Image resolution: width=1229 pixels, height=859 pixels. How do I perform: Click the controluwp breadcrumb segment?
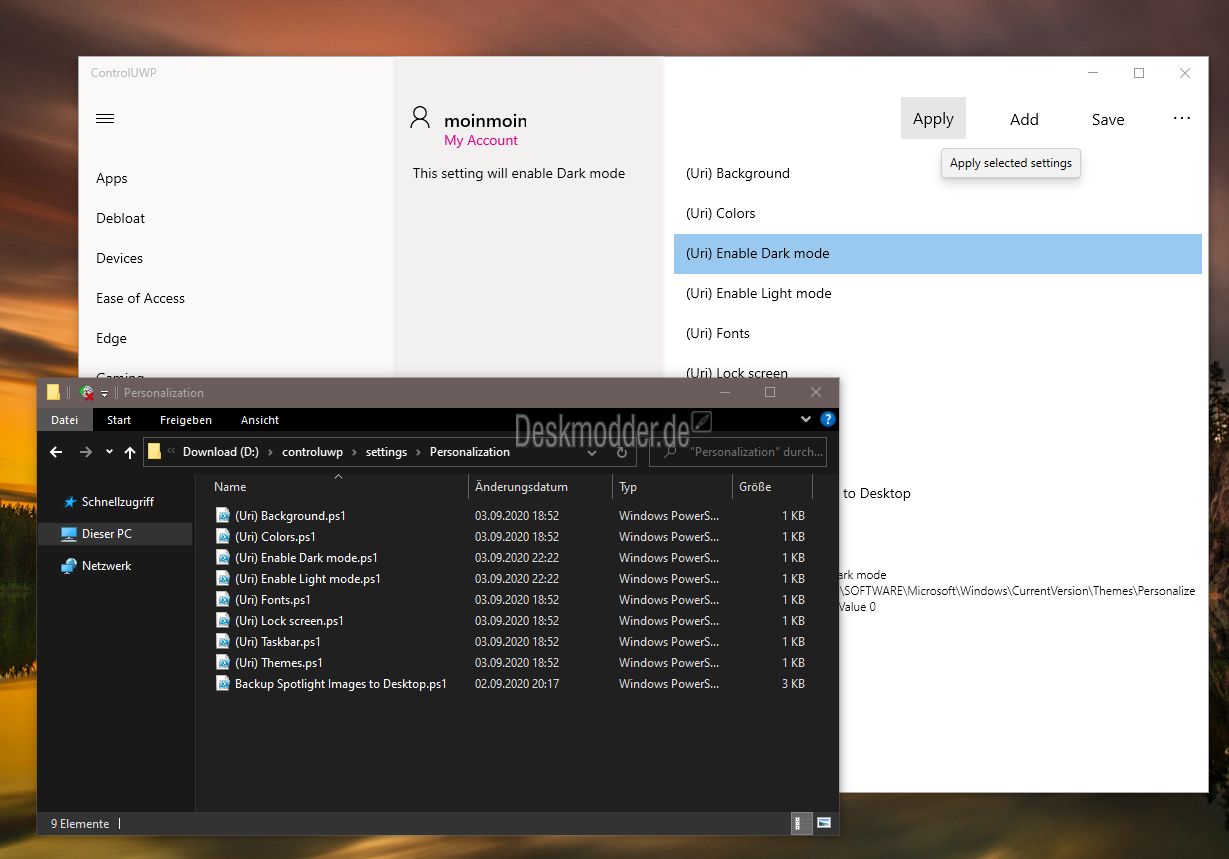click(x=312, y=452)
